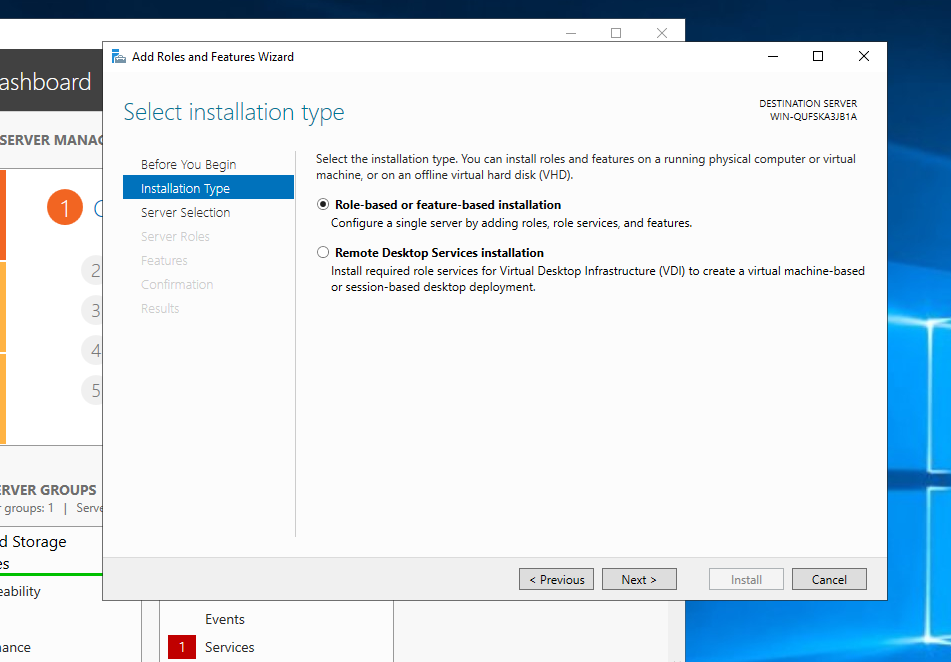Cancel the Add Roles and Features Wizard
The width and height of the screenshot is (951, 662).
829,579
